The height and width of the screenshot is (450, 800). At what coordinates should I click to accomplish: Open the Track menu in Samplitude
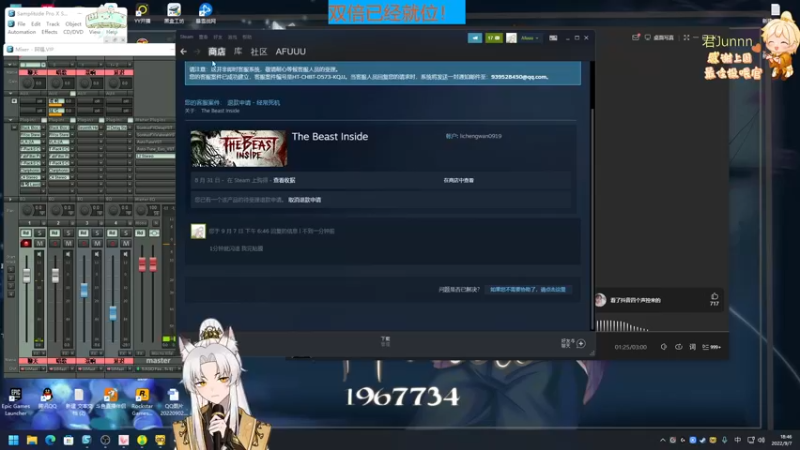coord(53,24)
